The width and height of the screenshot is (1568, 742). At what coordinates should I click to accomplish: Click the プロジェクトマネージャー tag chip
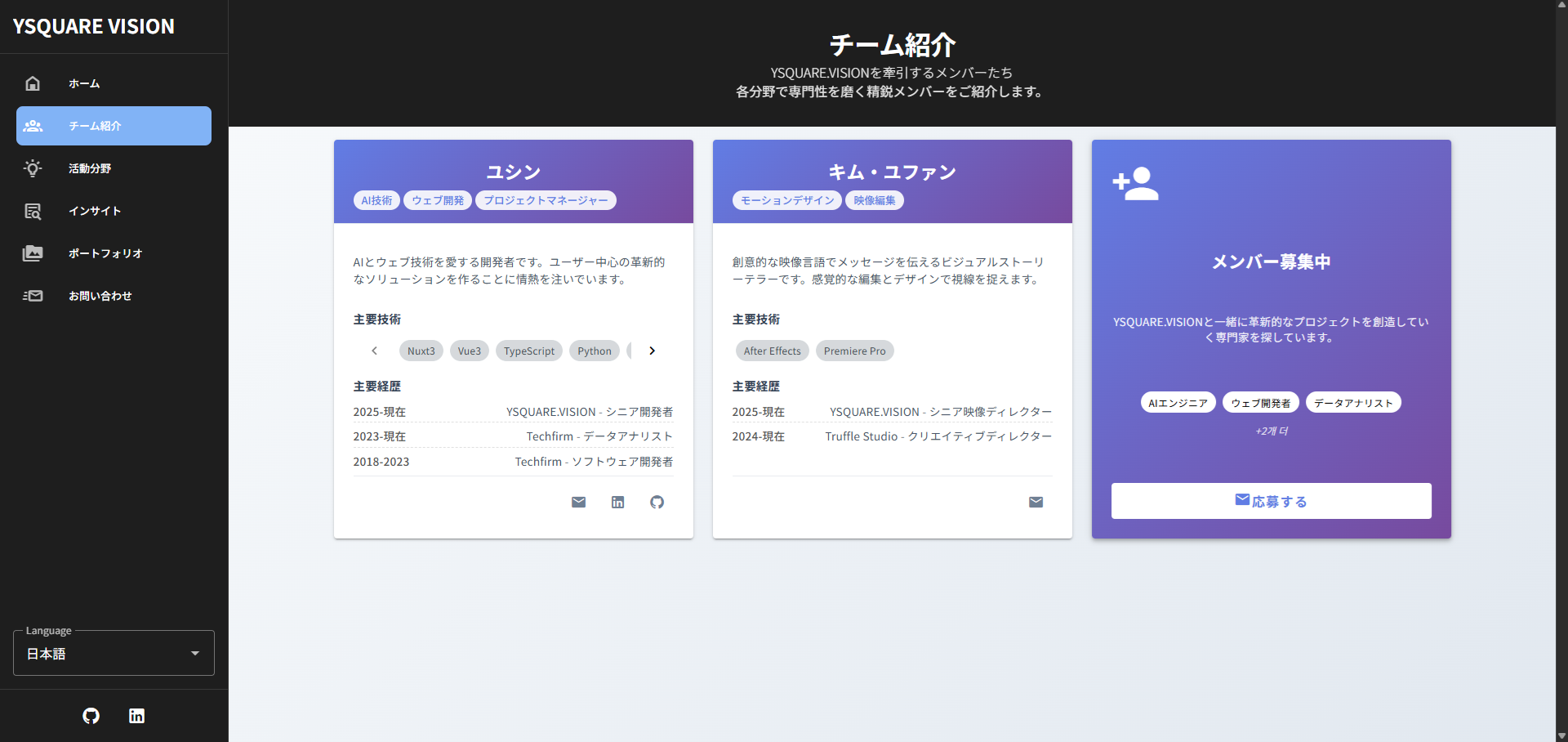[546, 200]
